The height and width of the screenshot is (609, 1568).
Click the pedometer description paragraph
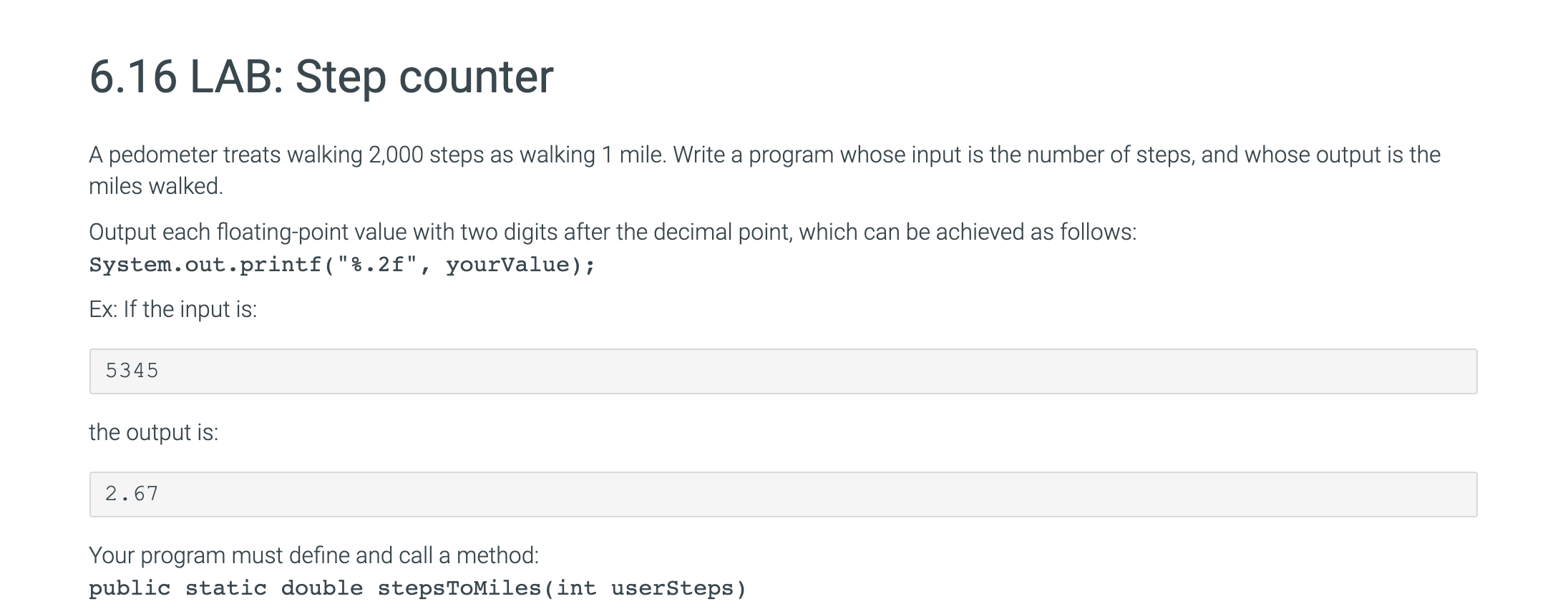tap(764, 170)
